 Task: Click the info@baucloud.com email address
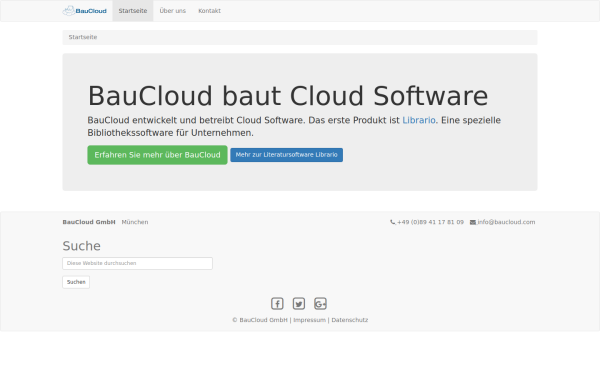click(x=506, y=222)
